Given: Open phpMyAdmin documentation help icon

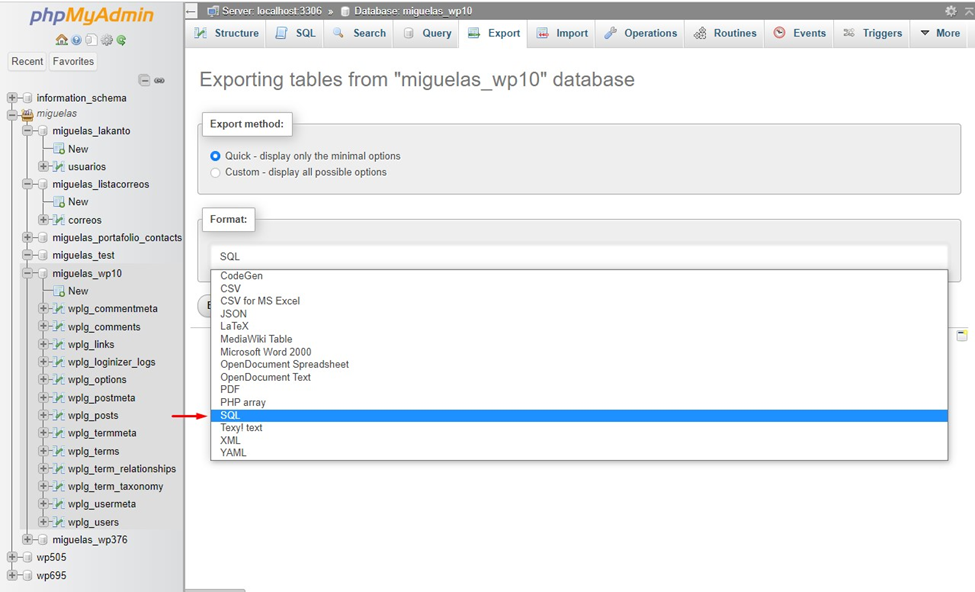Looking at the screenshot, I should coord(76,40).
